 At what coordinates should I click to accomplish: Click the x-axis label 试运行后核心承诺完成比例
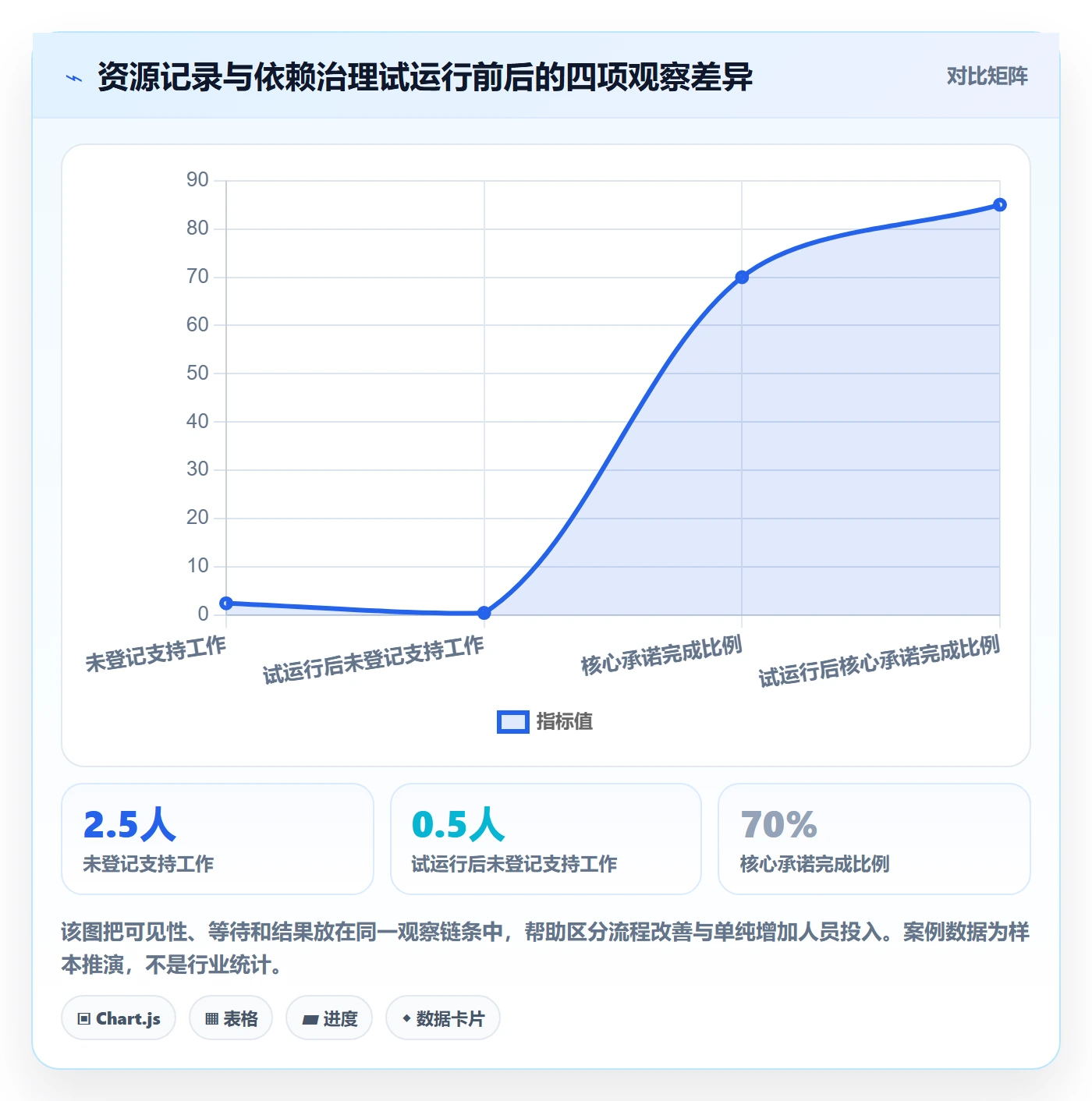point(879,661)
